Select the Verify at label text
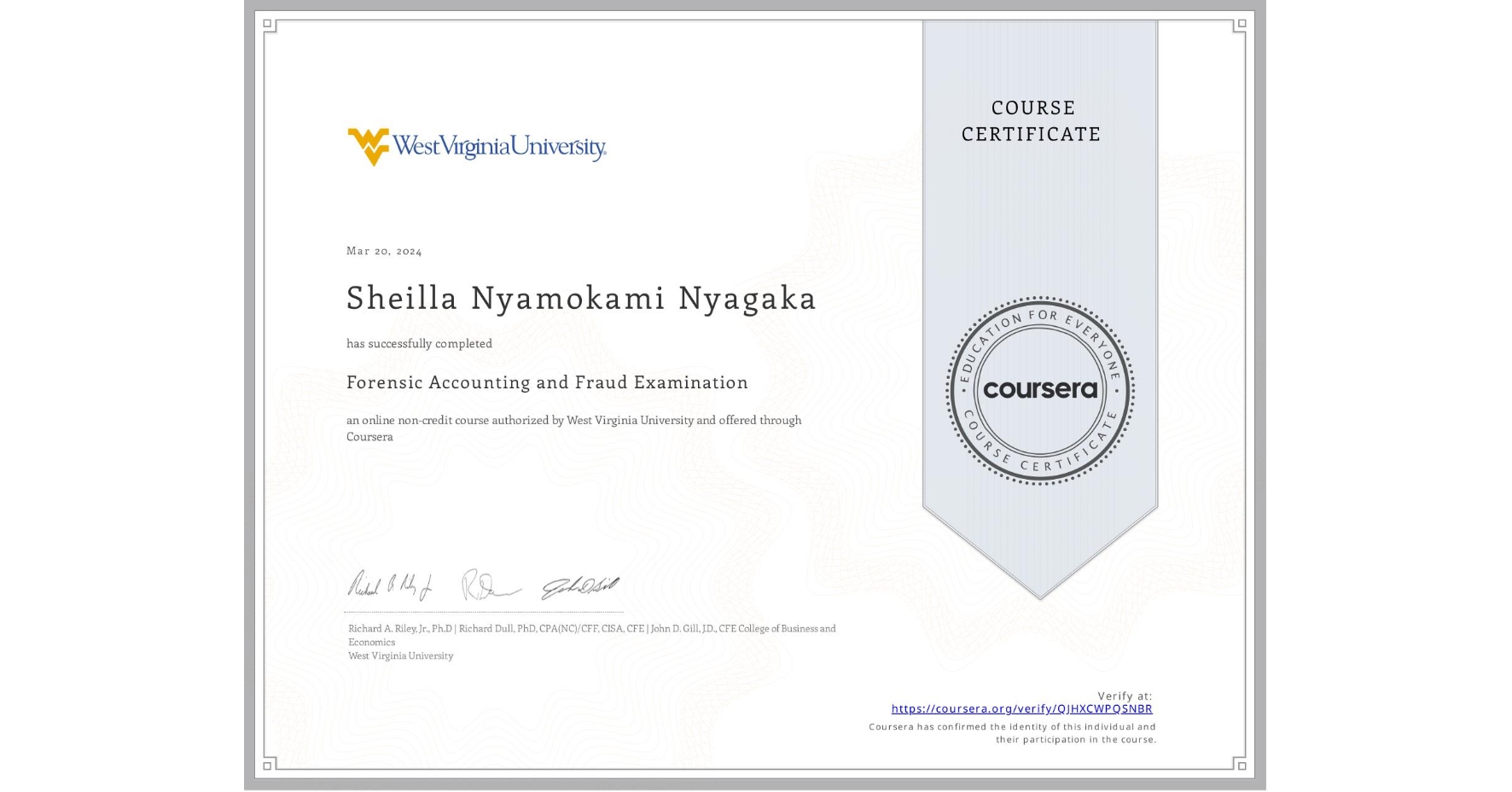Screen dimensions: 1512x792 1123,695
